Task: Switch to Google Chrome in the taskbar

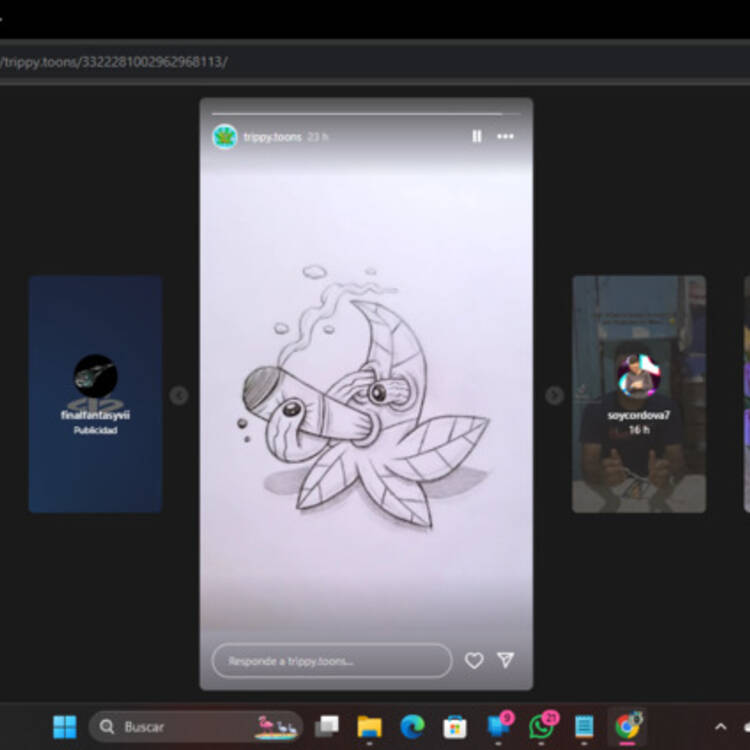Action: pyautogui.click(x=627, y=726)
